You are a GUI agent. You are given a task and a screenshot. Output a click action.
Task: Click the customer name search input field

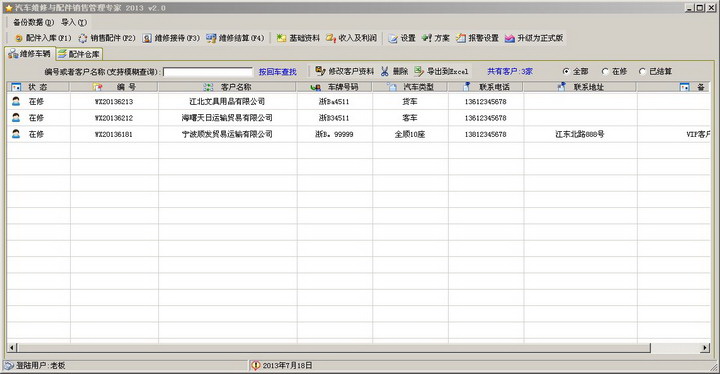point(208,72)
